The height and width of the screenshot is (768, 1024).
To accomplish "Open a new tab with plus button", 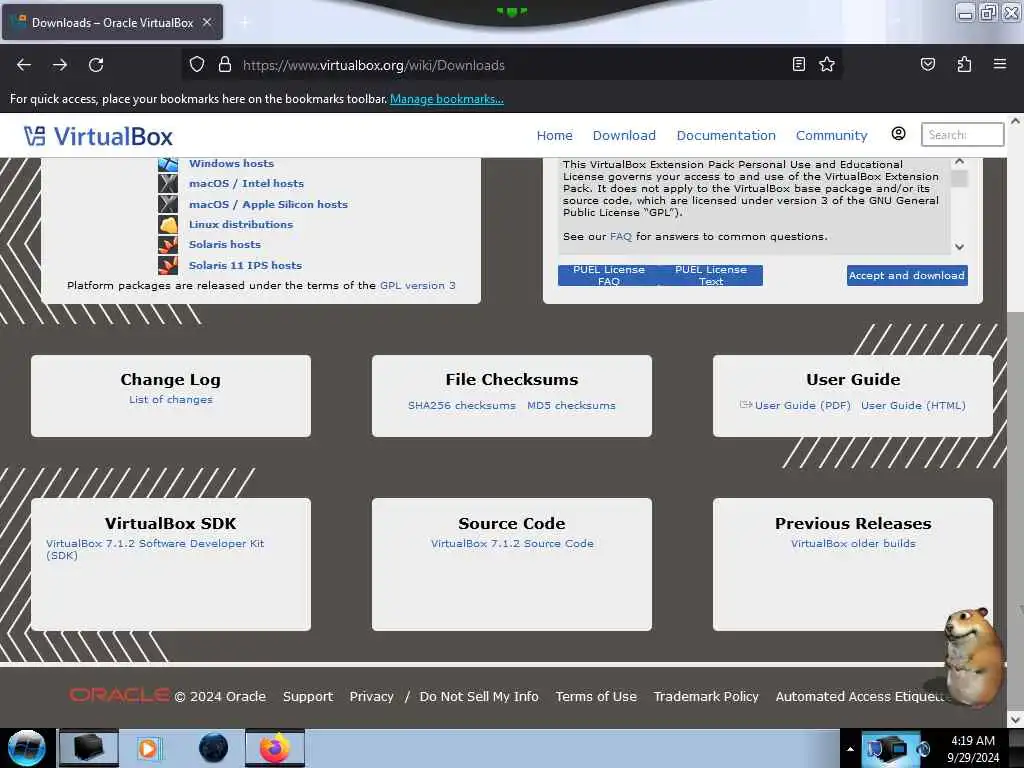I will point(244,23).
